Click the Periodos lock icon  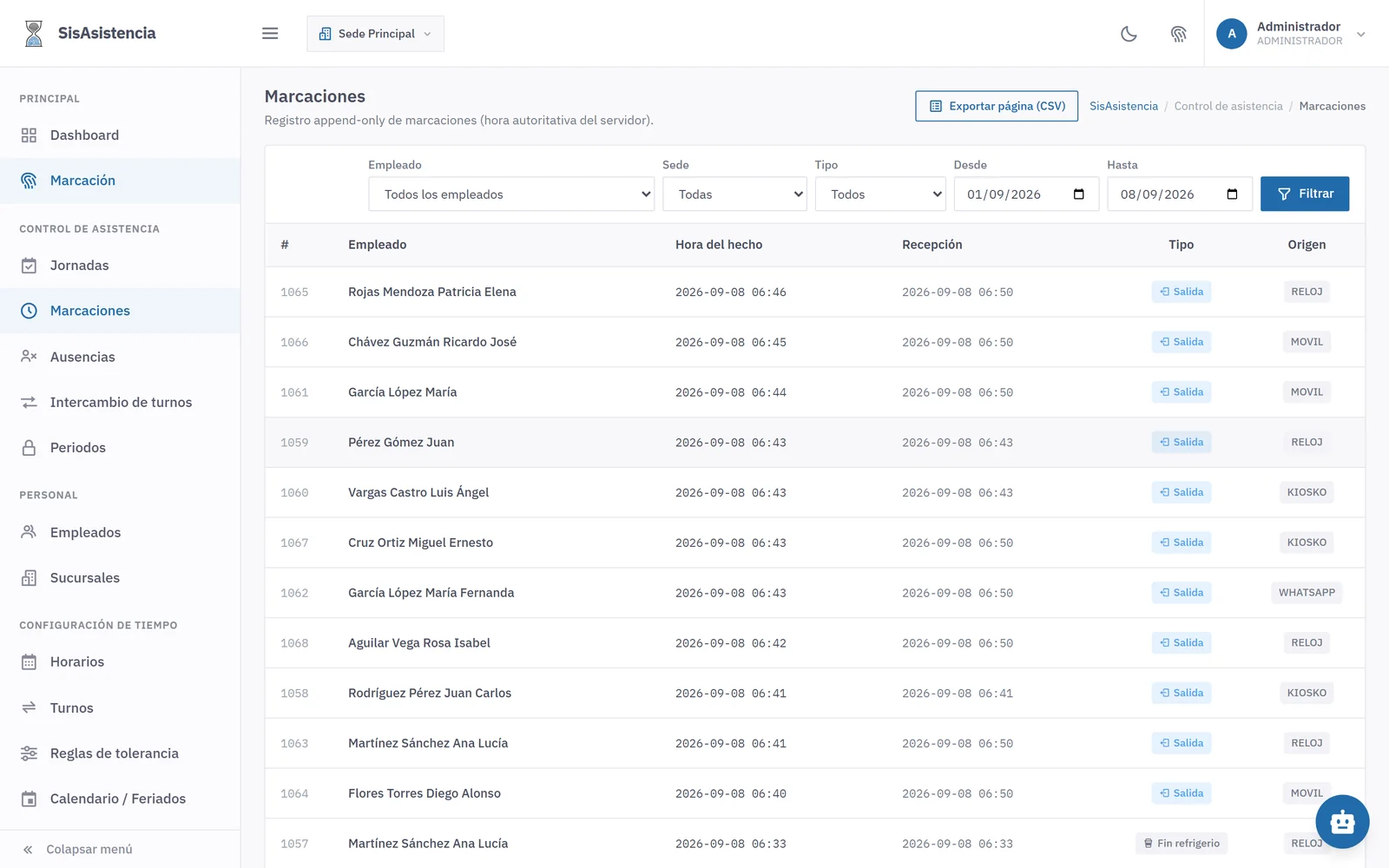click(29, 448)
